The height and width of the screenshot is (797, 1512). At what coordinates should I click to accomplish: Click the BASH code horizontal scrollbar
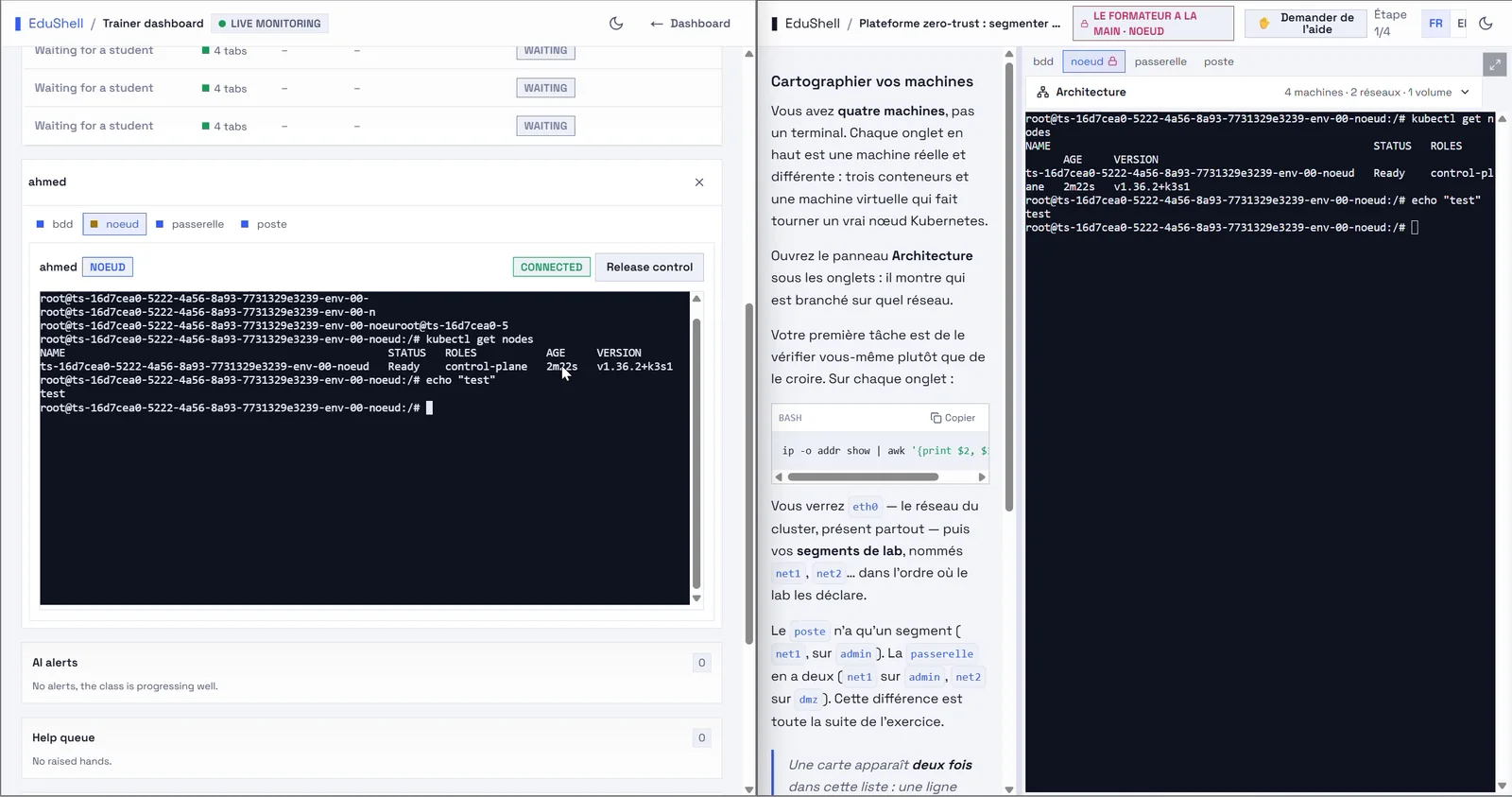point(863,477)
